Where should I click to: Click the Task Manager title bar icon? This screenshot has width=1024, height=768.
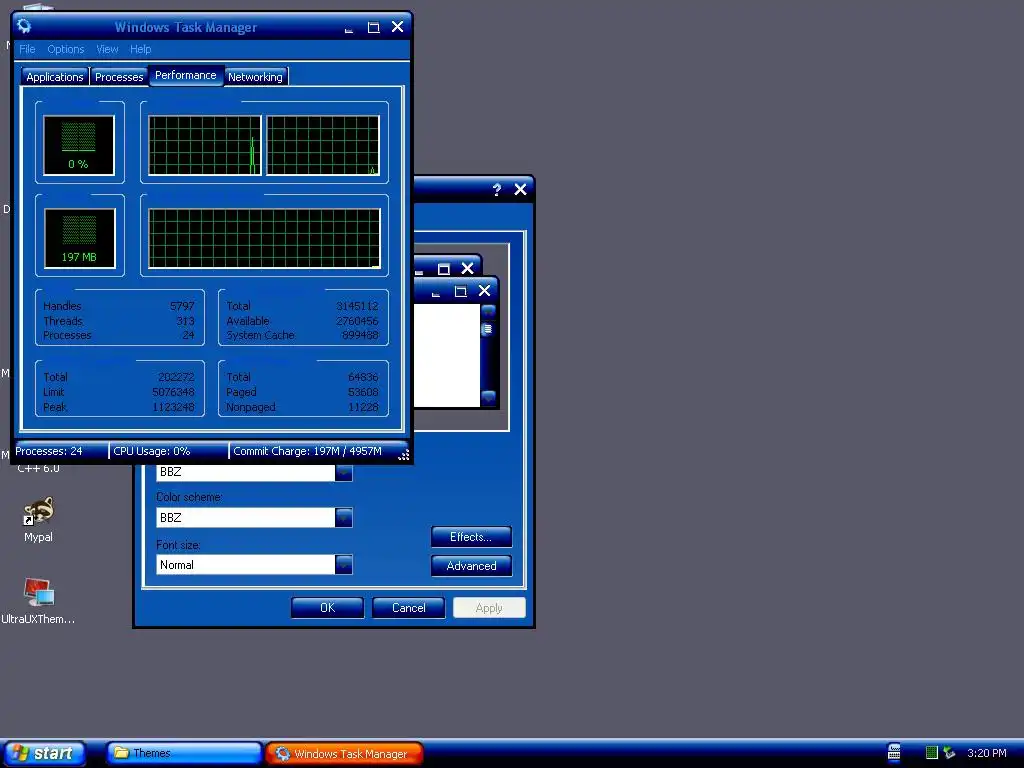(24, 26)
